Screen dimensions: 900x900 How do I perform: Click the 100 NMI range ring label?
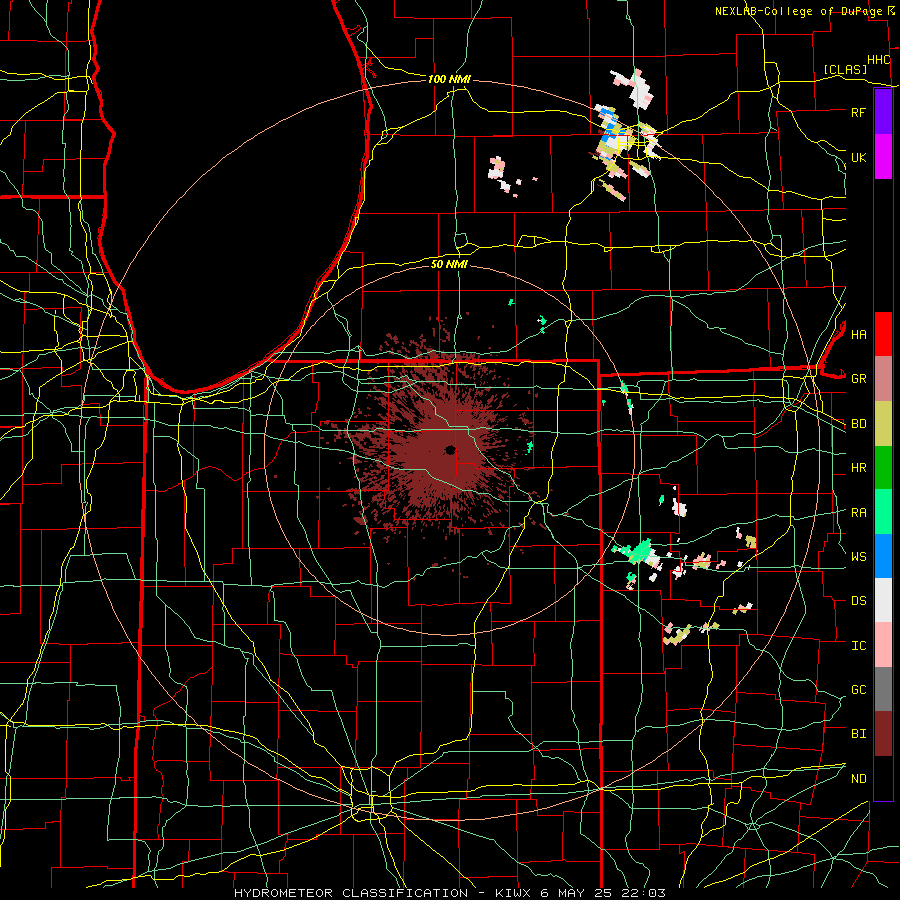click(449, 79)
